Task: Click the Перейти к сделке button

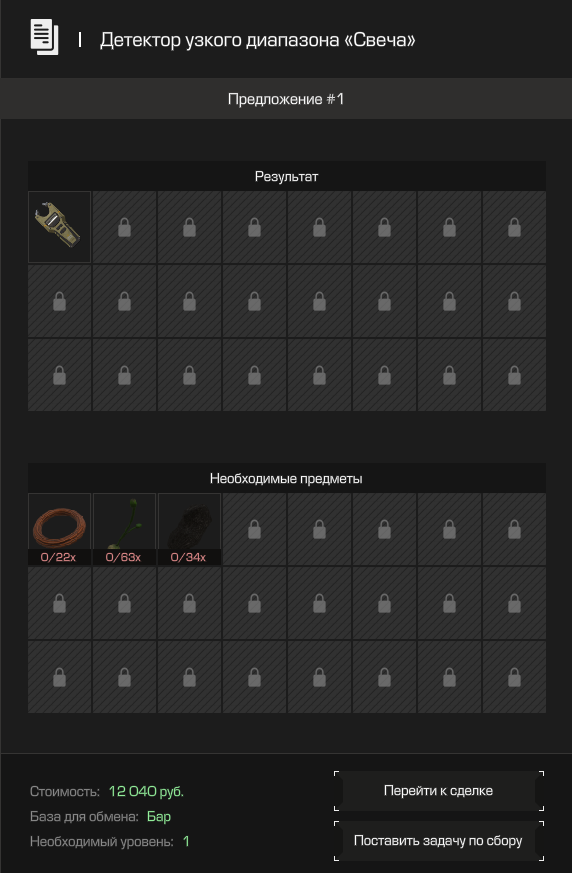Action: point(439,791)
